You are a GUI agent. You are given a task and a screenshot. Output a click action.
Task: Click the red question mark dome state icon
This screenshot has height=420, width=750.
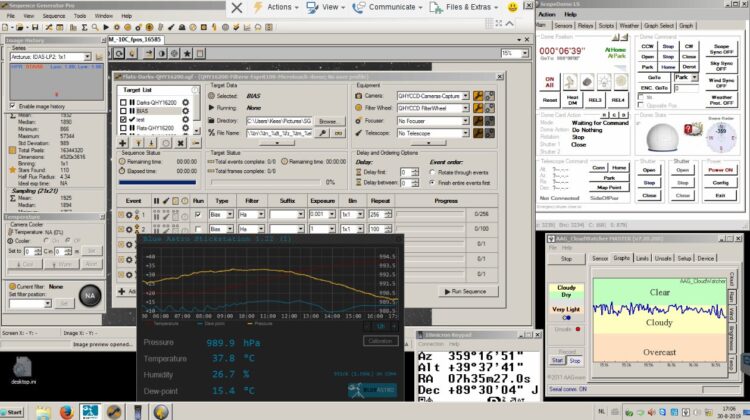pyautogui.click(x=688, y=129)
